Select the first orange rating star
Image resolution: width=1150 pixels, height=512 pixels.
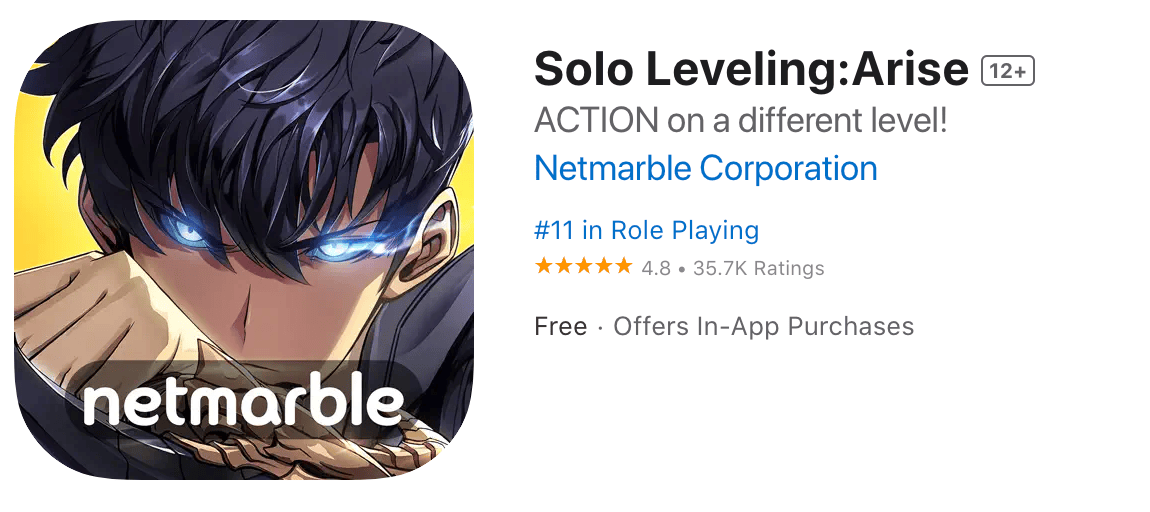coord(543,266)
